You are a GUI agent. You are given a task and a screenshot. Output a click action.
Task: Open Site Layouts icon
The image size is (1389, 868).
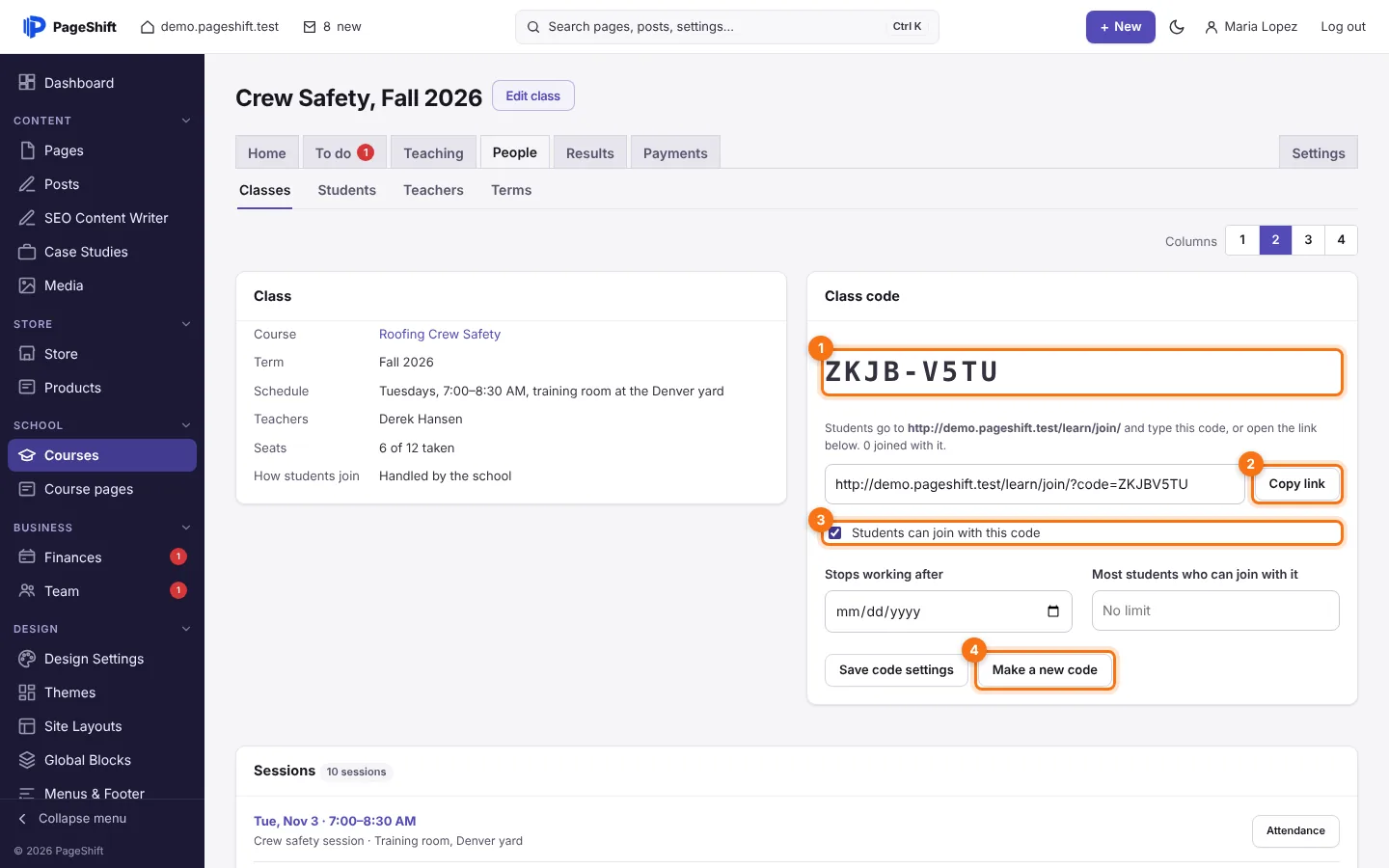point(27,726)
